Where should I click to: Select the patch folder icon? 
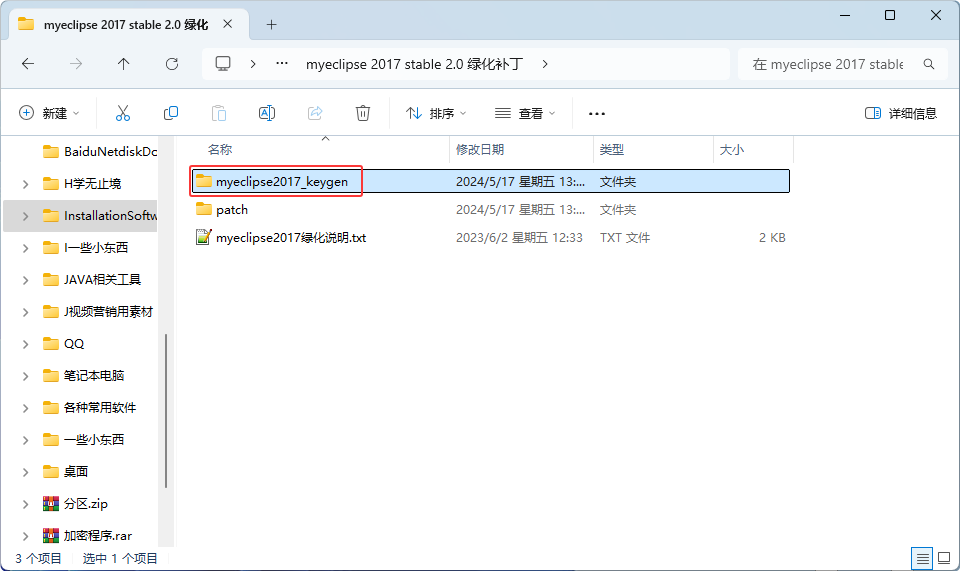point(204,209)
